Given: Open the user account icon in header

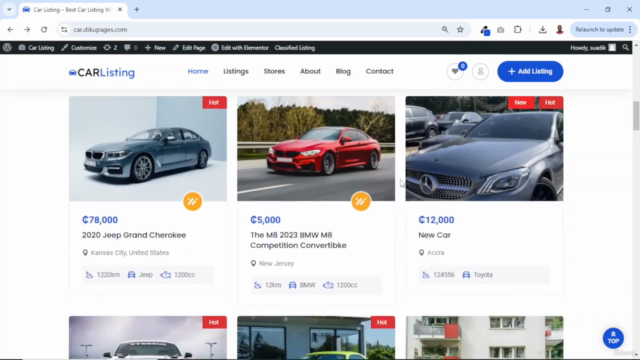Looking at the screenshot, I should [480, 72].
